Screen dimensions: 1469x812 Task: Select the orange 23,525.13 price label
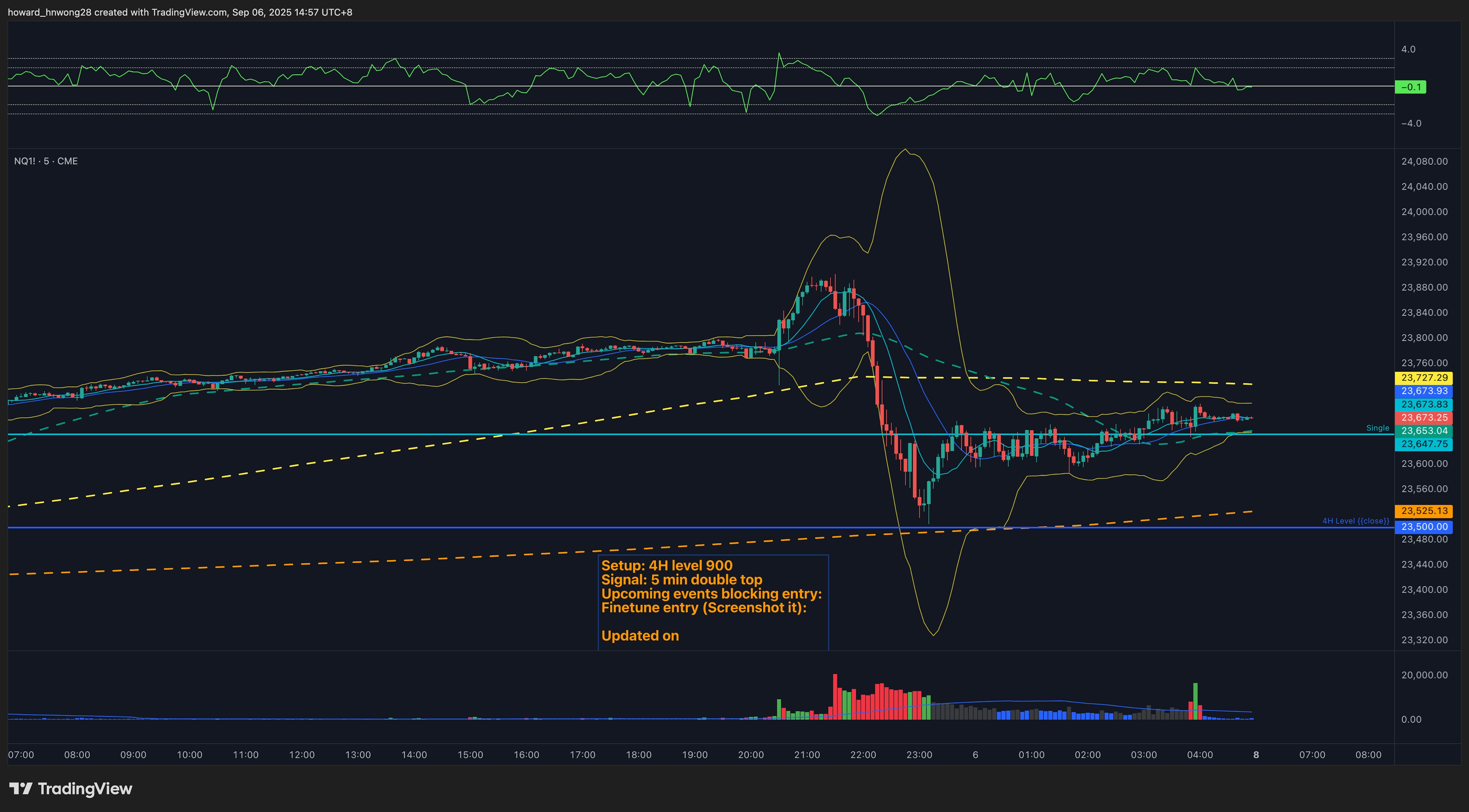1424,511
